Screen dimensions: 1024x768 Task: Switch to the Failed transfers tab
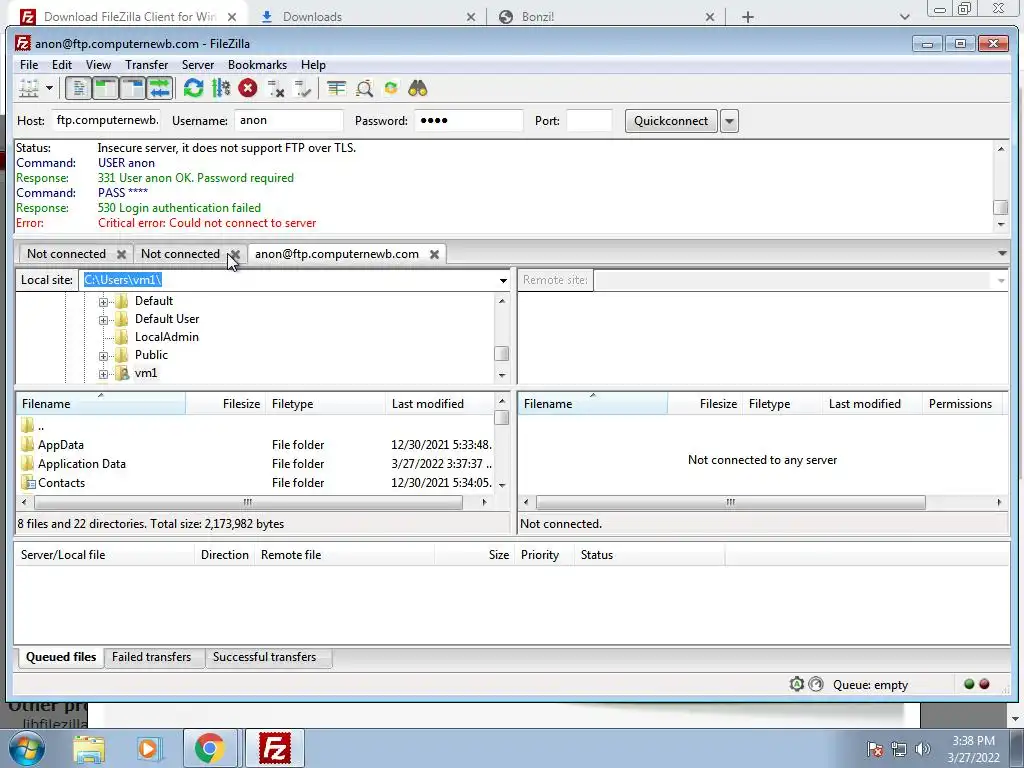coord(152,657)
